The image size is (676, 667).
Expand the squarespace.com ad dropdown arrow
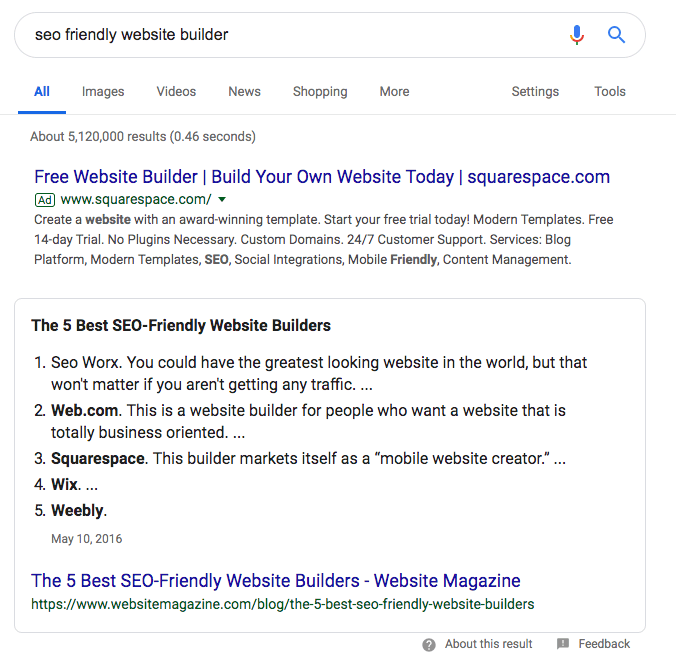click(221, 199)
